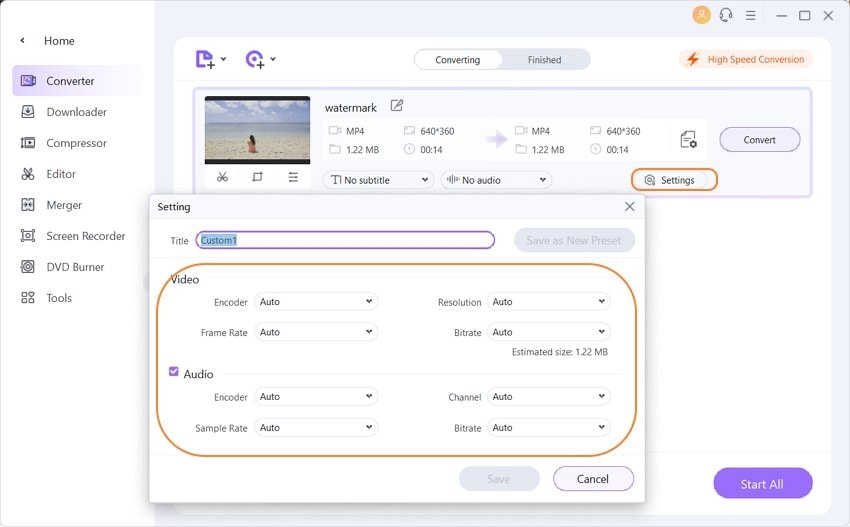Image resolution: width=850 pixels, height=527 pixels.
Task: Click the Tools grid sidebar icon
Action: [x=28, y=298]
